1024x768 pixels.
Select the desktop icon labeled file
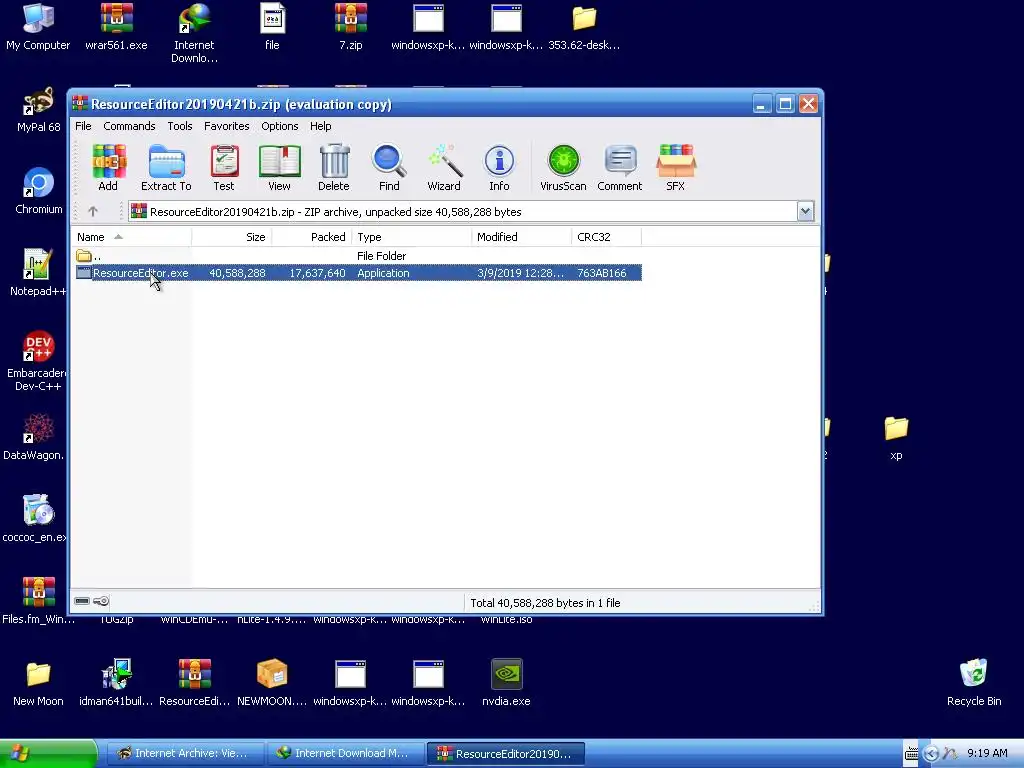(272, 27)
